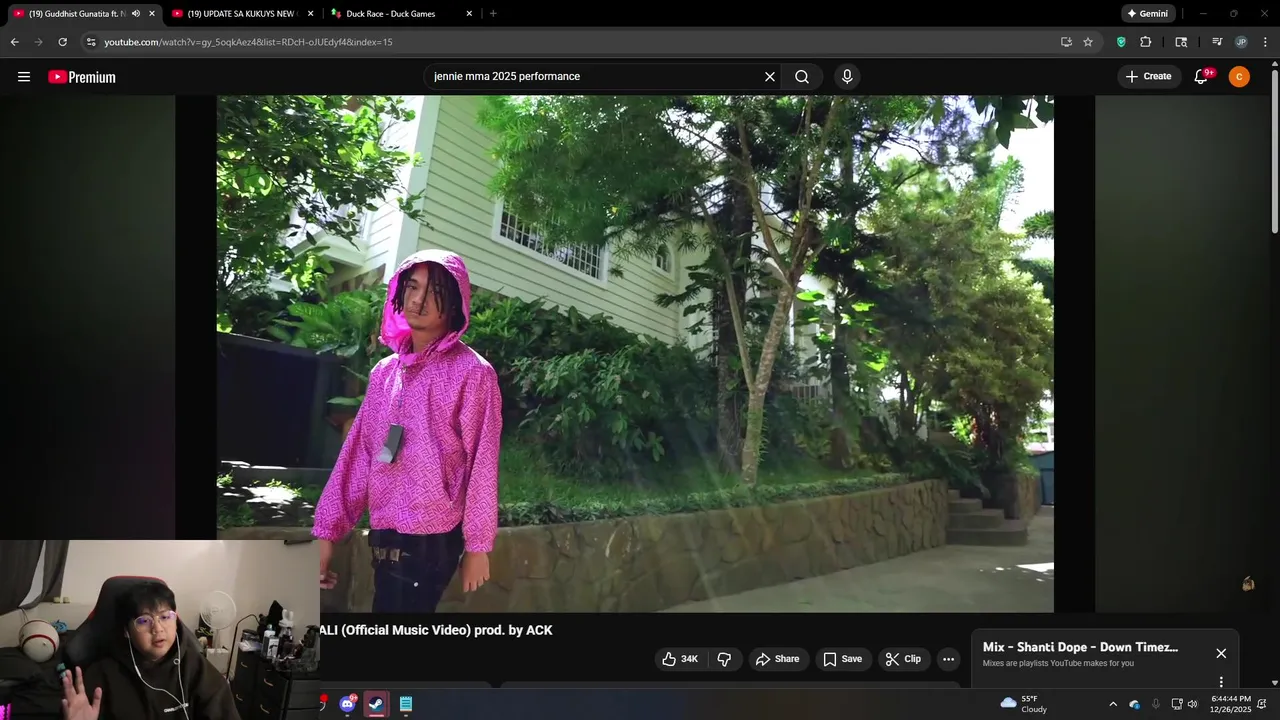Click the page vertical scrollbar thumb
This screenshot has height=720, width=1280.
click(x=1275, y=150)
